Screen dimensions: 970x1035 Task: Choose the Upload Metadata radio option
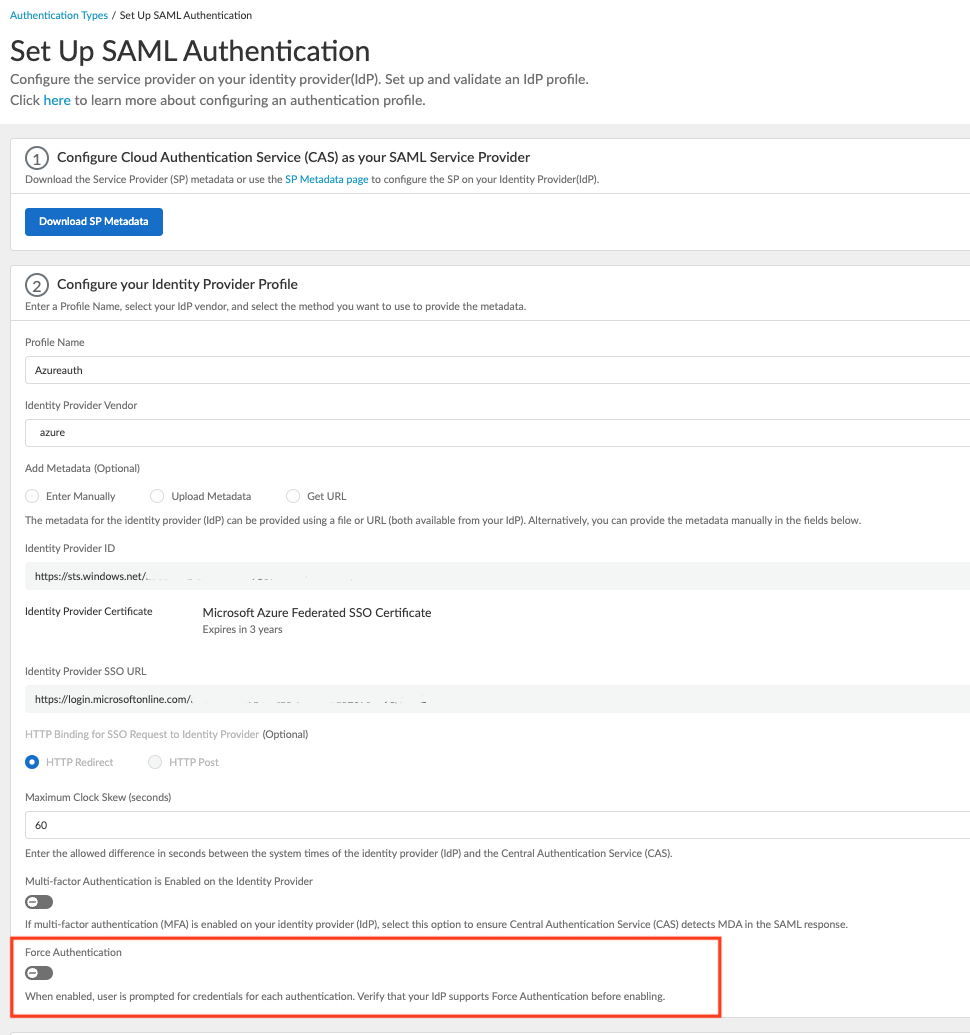[157, 496]
